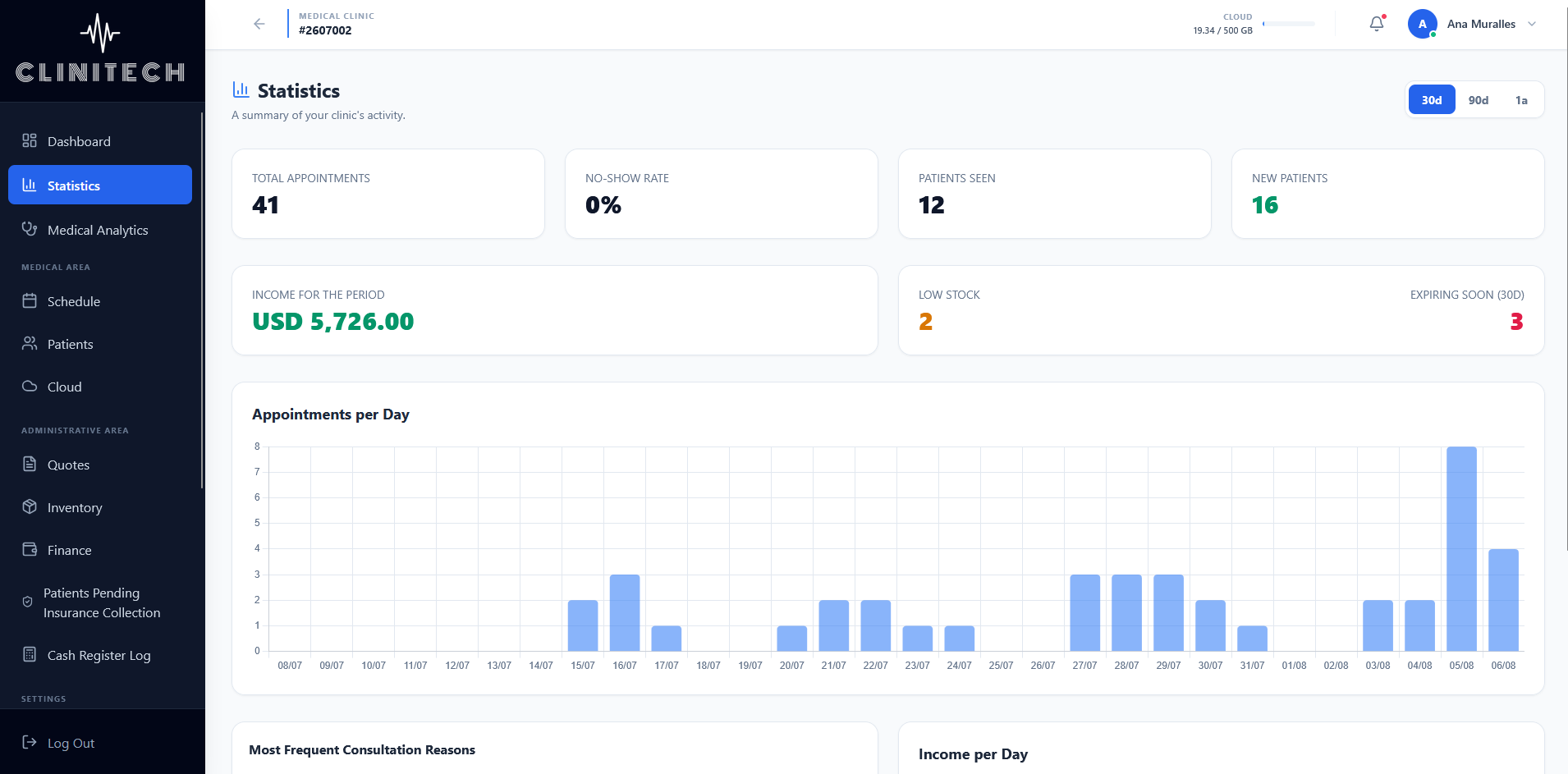This screenshot has height=774, width=1568.
Task: Click the Quotes document icon
Action: point(30,464)
